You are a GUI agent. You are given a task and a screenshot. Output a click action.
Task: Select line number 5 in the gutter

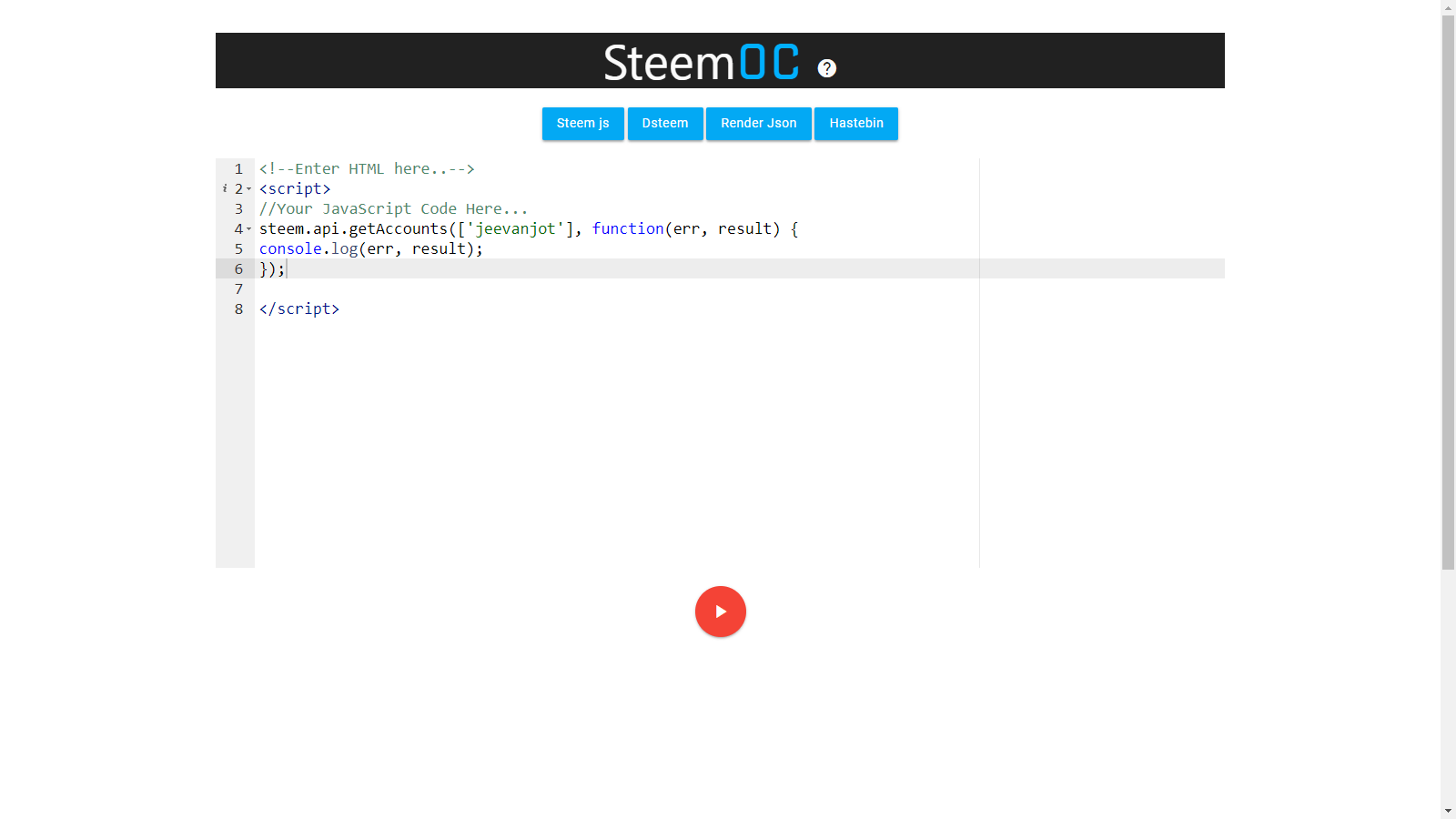coord(238,249)
